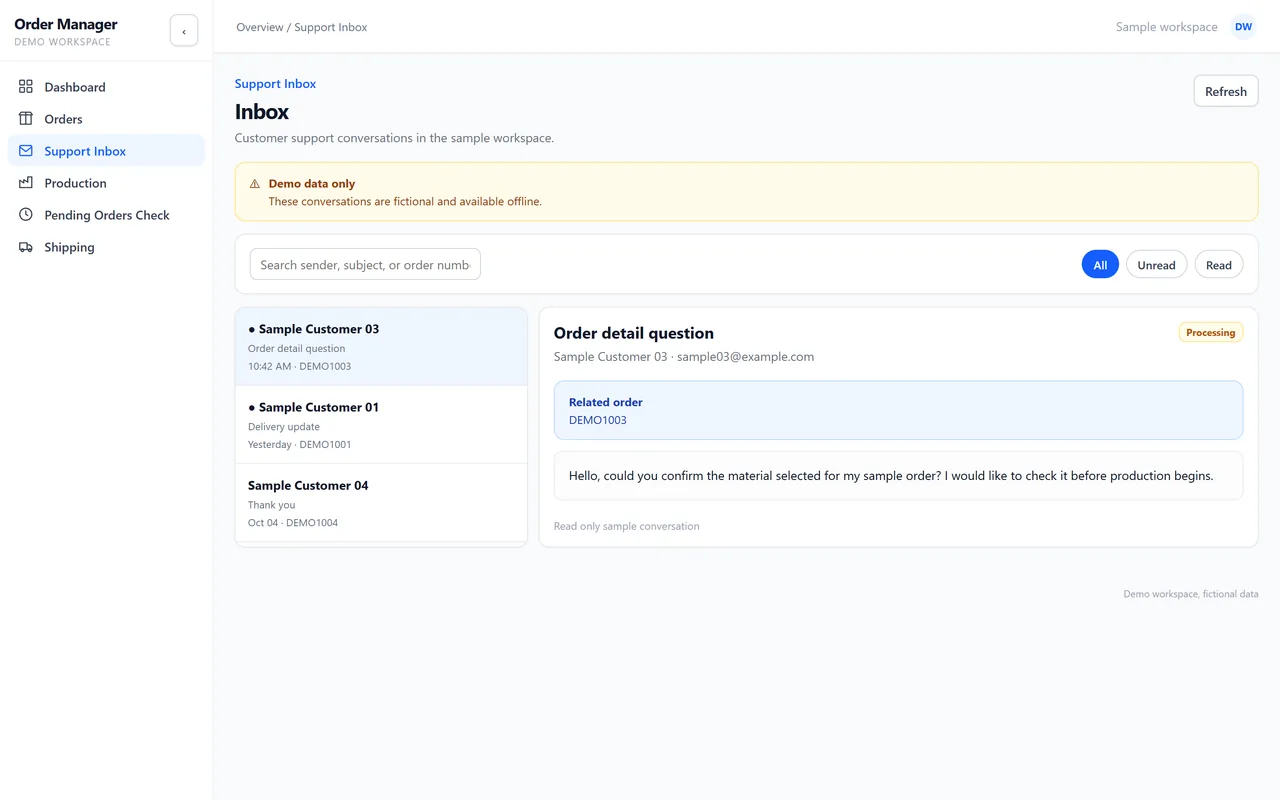
Task: Click the Sample workspace label in header
Action: coord(1167,27)
